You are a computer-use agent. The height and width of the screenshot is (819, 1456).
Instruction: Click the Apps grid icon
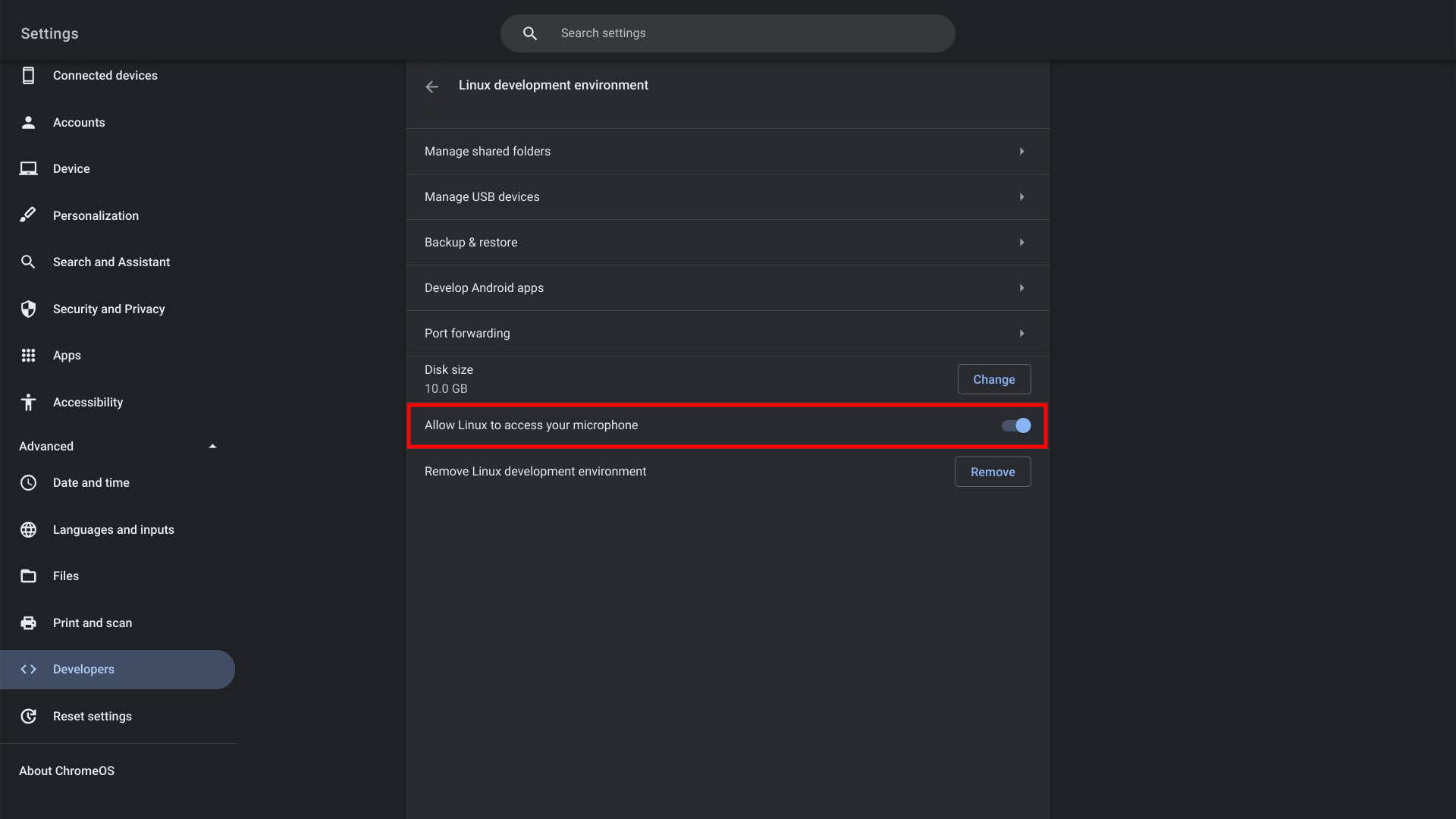(x=28, y=356)
